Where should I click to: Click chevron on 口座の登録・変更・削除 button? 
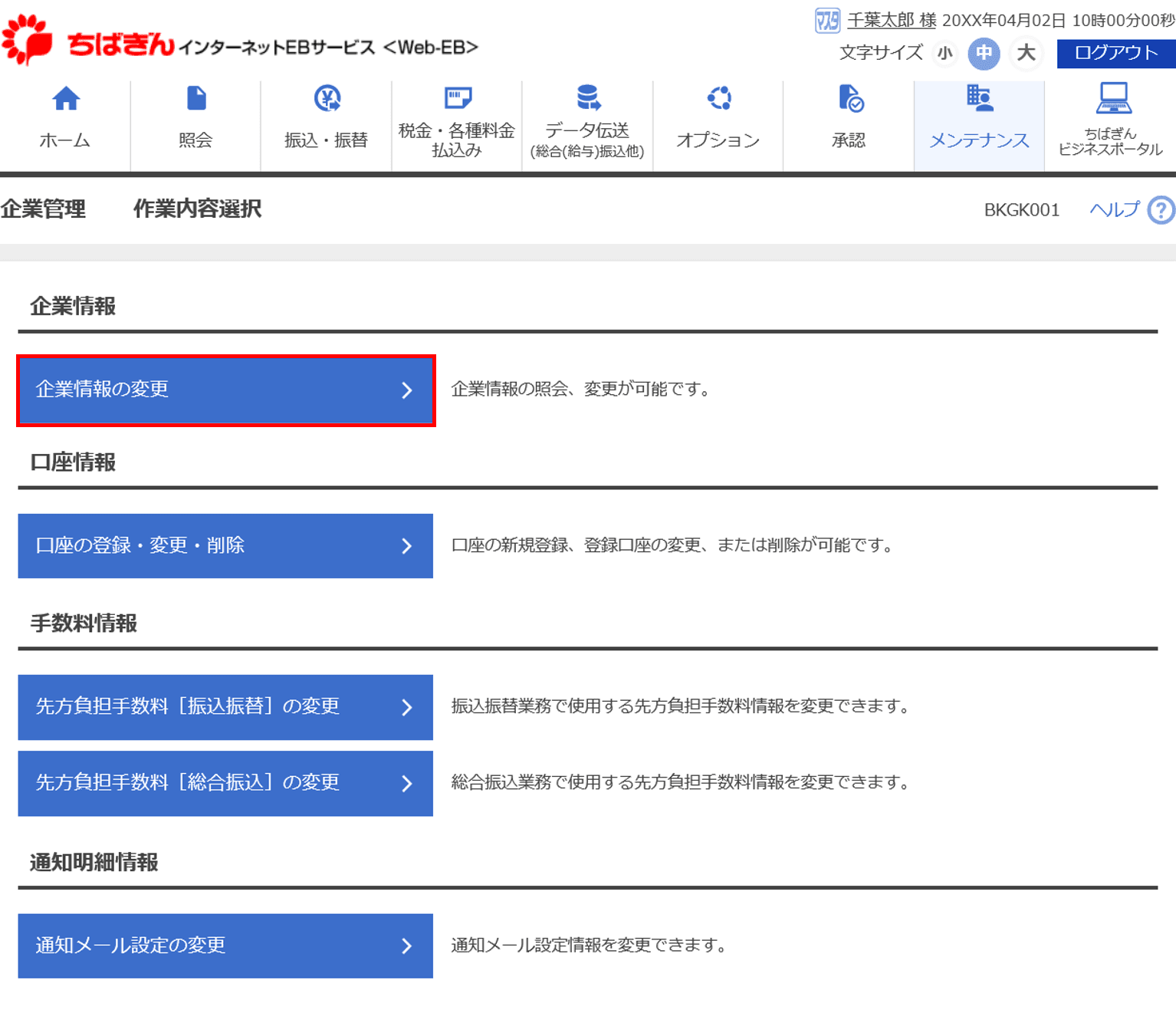tap(407, 546)
